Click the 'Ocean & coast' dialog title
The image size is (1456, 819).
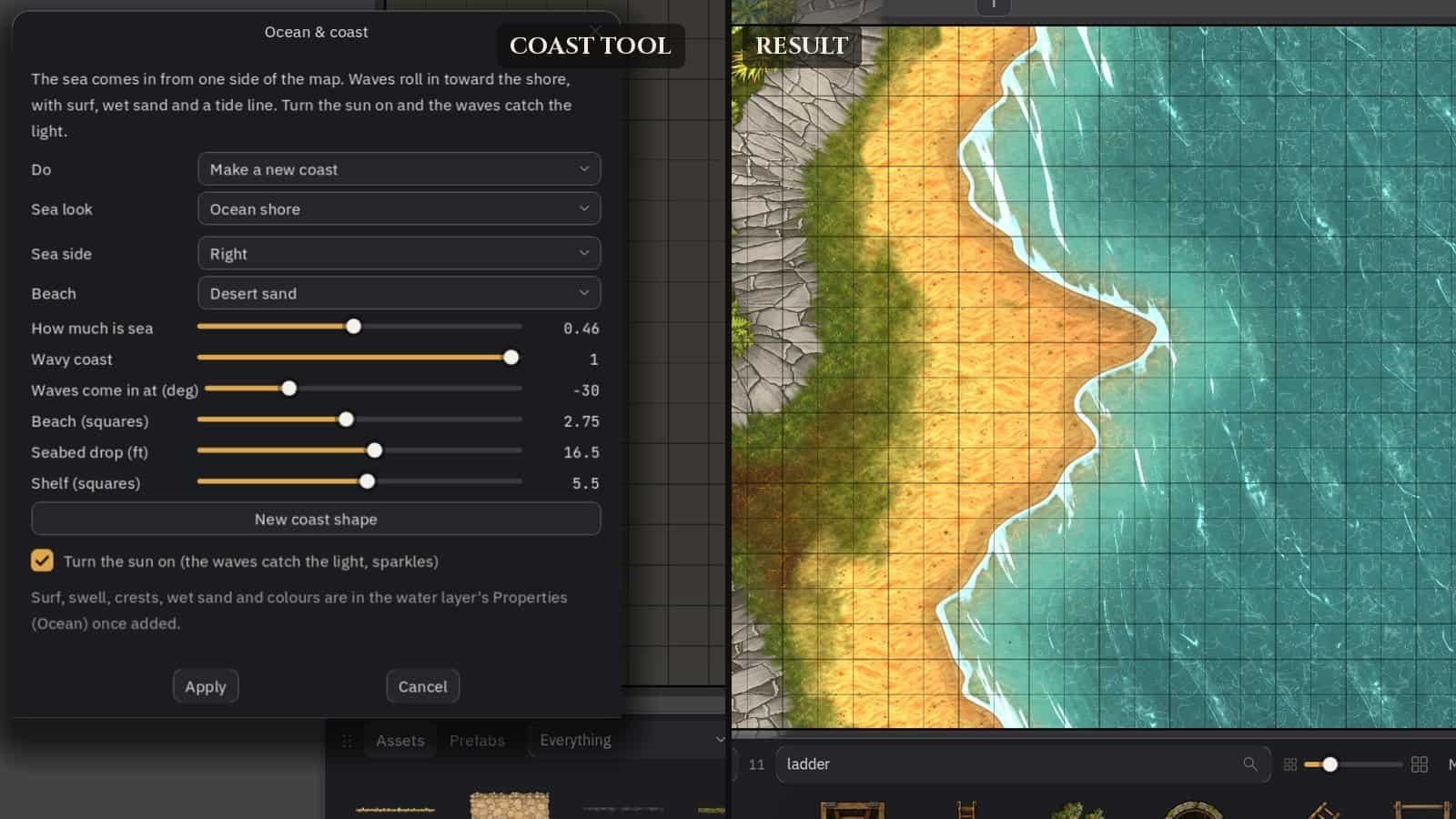pyautogui.click(x=316, y=32)
